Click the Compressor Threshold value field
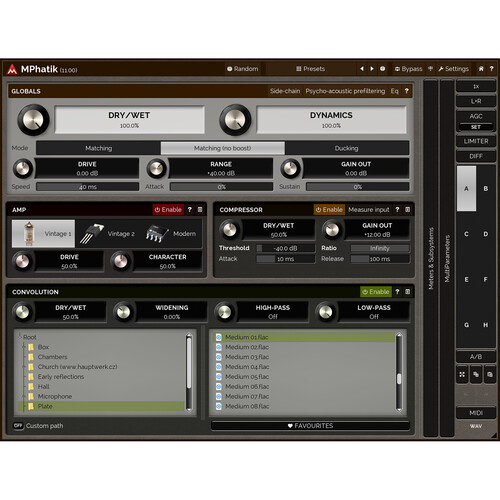 click(x=285, y=248)
